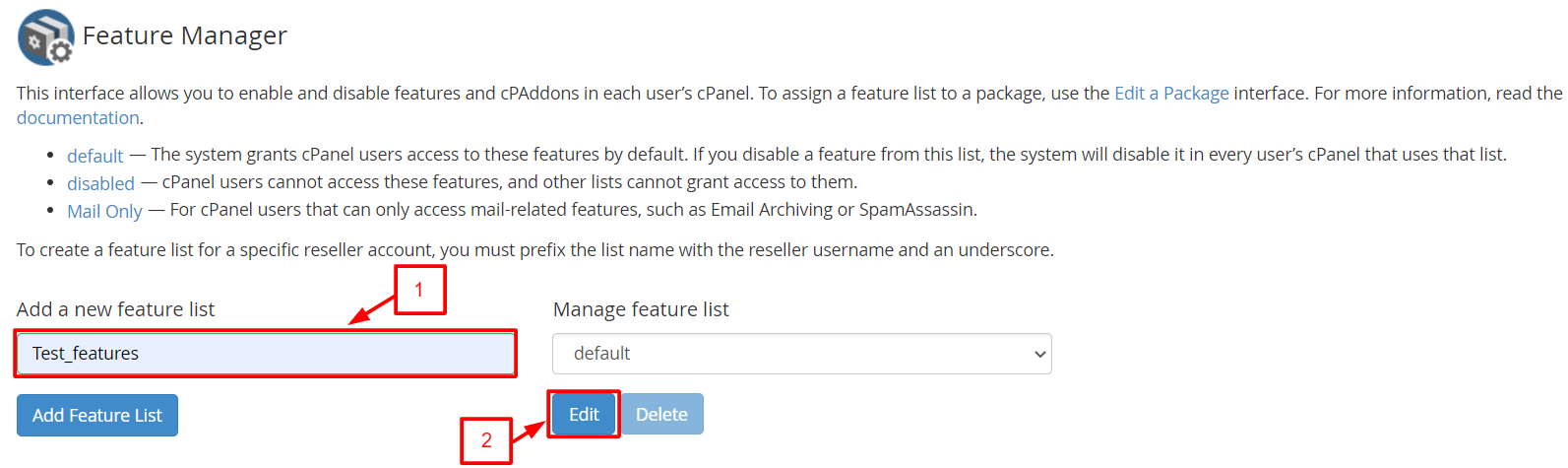
Task: Open the Edit a Package link
Action: [1171, 94]
